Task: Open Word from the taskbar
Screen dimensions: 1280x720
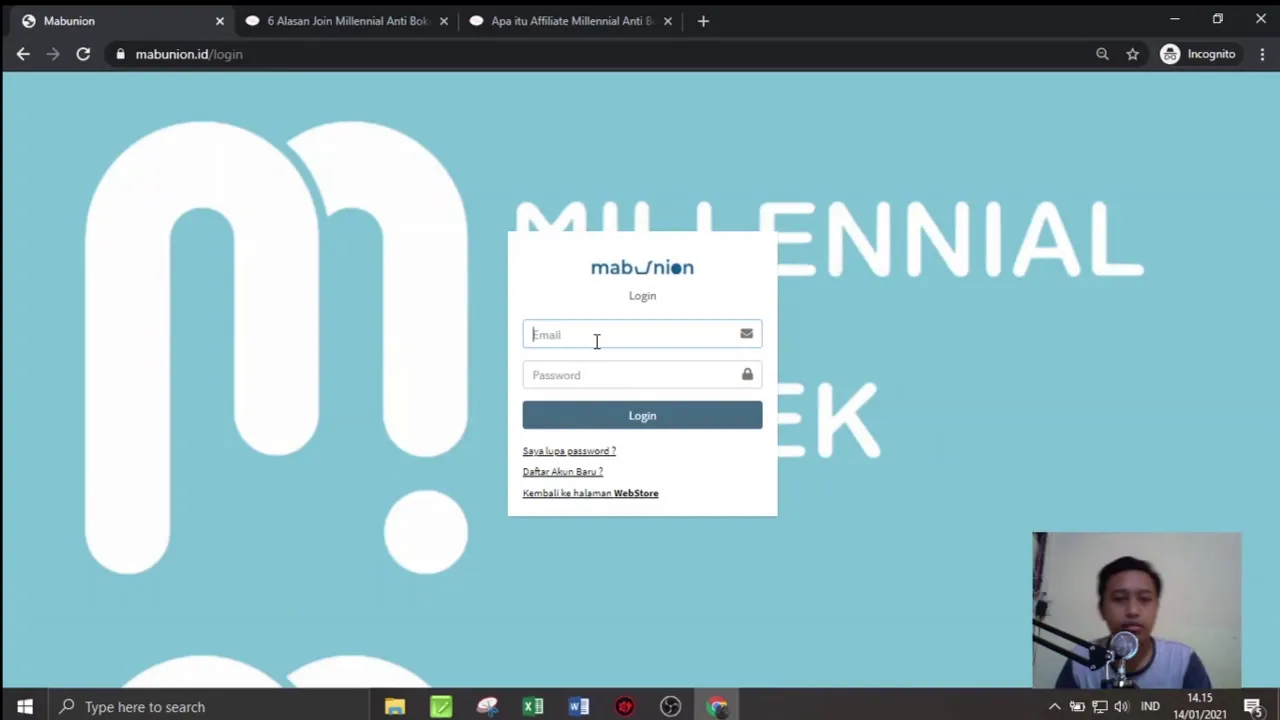Action: pyautogui.click(x=579, y=707)
